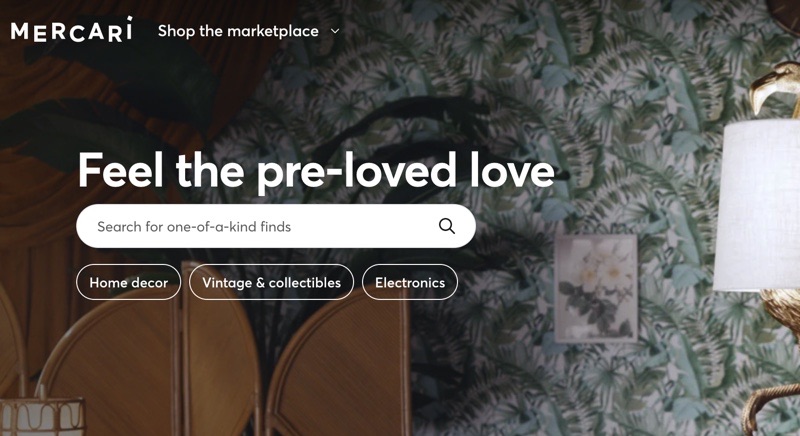Open the Electronics category
This screenshot has width=800, height=436.
[410, 282]
